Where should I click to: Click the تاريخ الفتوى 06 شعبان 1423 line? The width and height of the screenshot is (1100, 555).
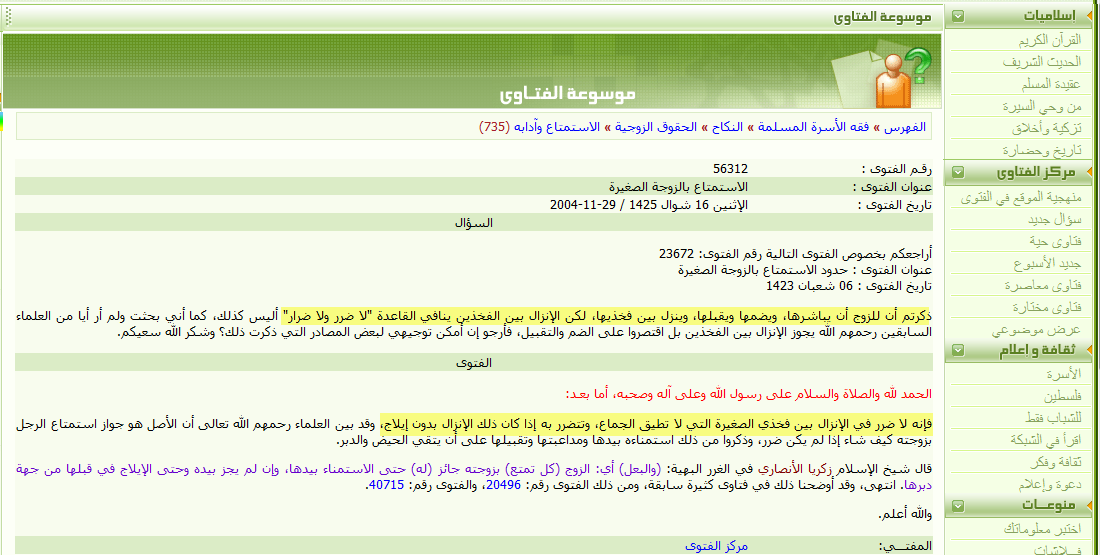pos(849,286)
